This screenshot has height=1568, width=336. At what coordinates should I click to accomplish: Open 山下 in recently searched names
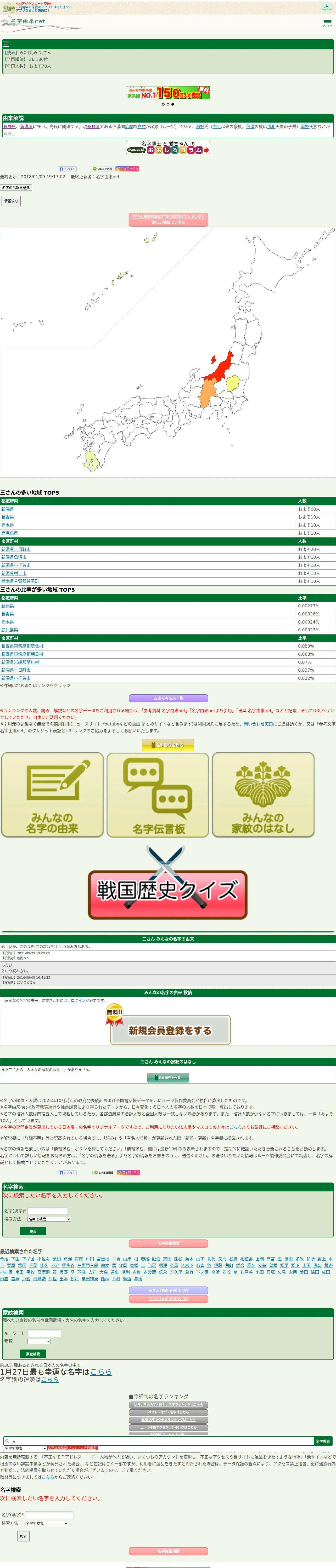[200, 1259]
